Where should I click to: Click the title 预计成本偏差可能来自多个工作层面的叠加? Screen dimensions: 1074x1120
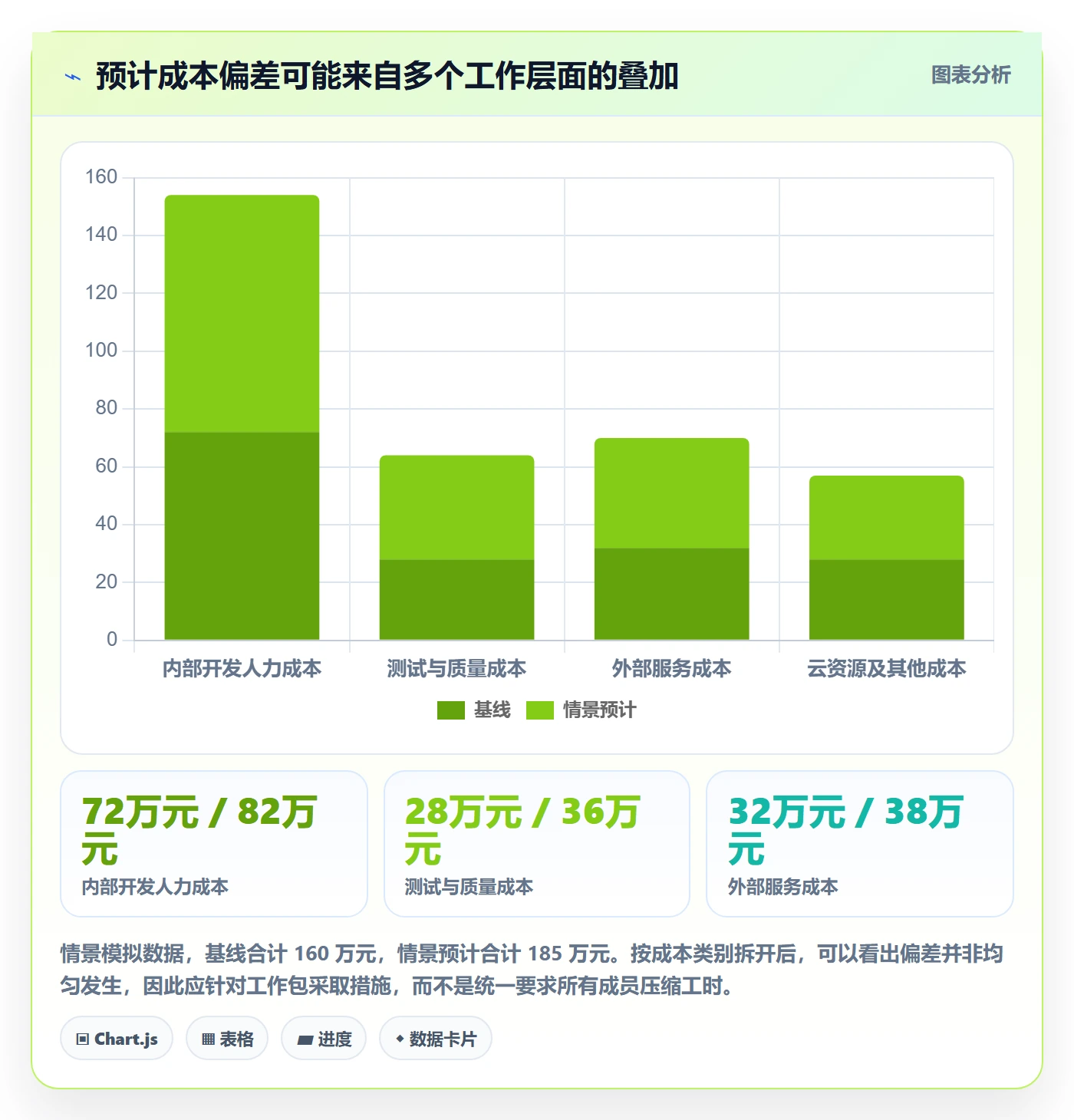tap(387, 76)
